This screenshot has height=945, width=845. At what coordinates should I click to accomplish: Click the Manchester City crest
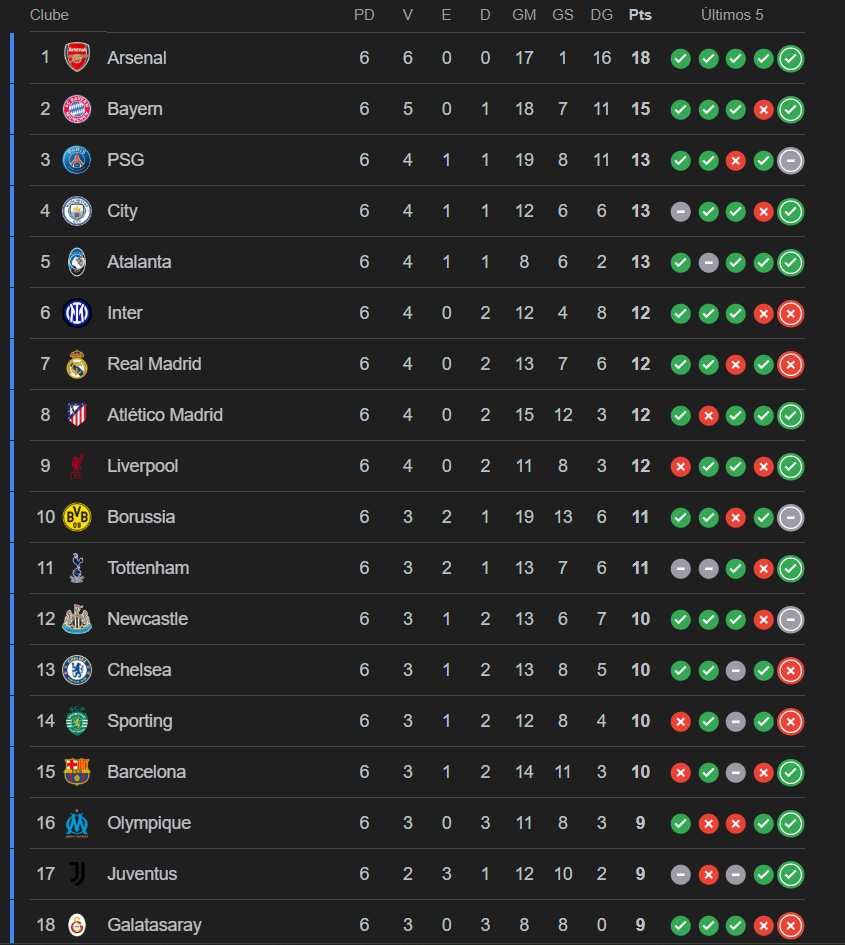pos(77,211)
